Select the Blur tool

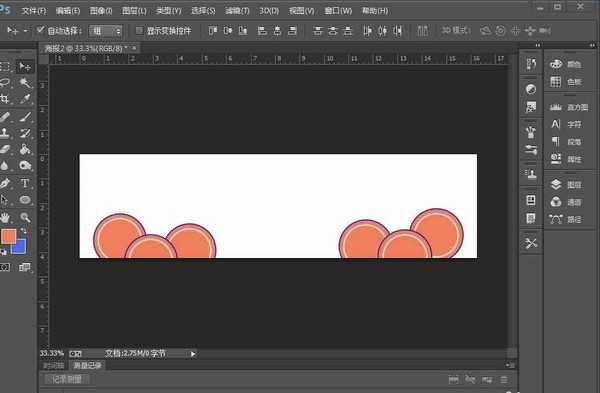(5, 165)
